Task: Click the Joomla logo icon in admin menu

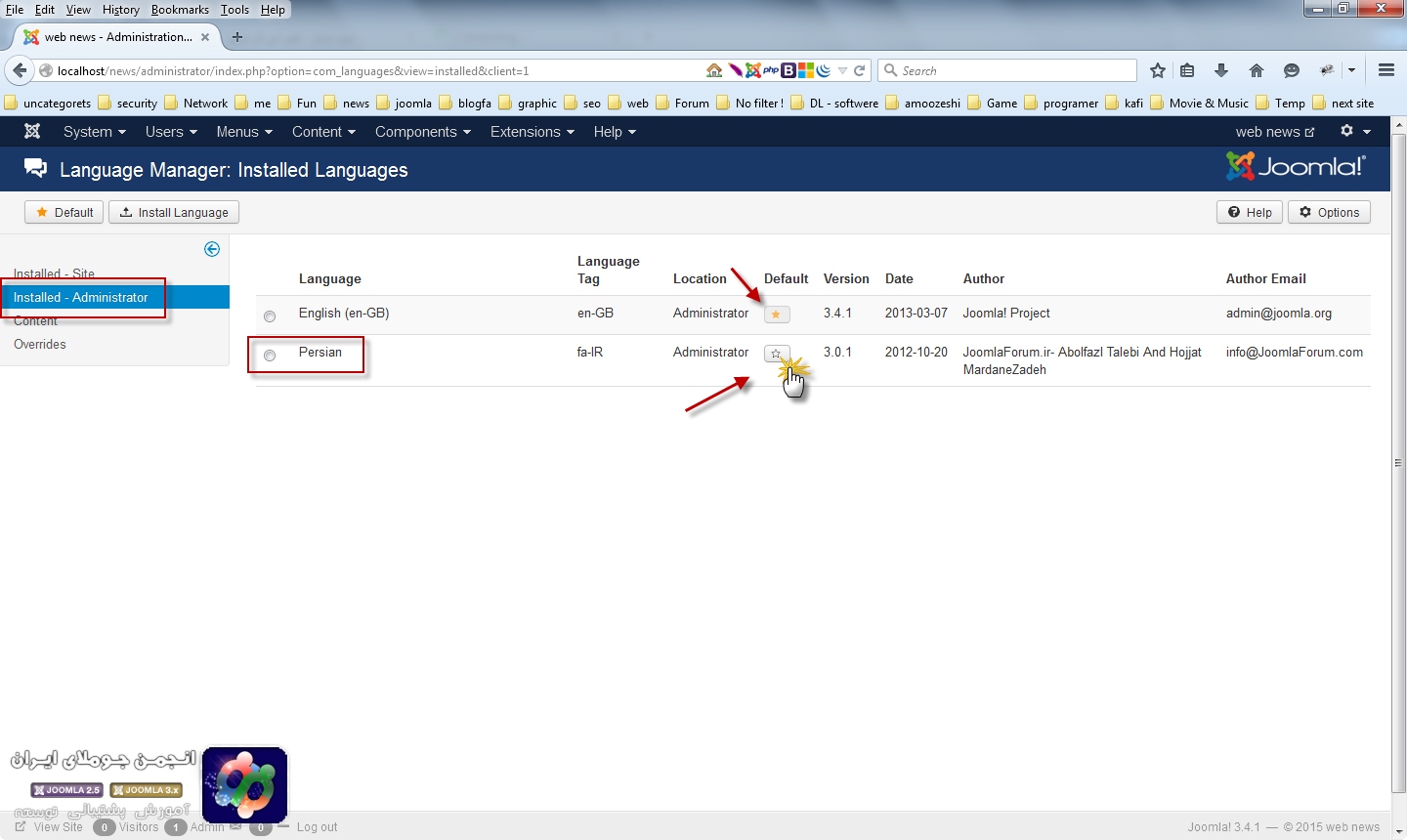Action: pos(32,132)
